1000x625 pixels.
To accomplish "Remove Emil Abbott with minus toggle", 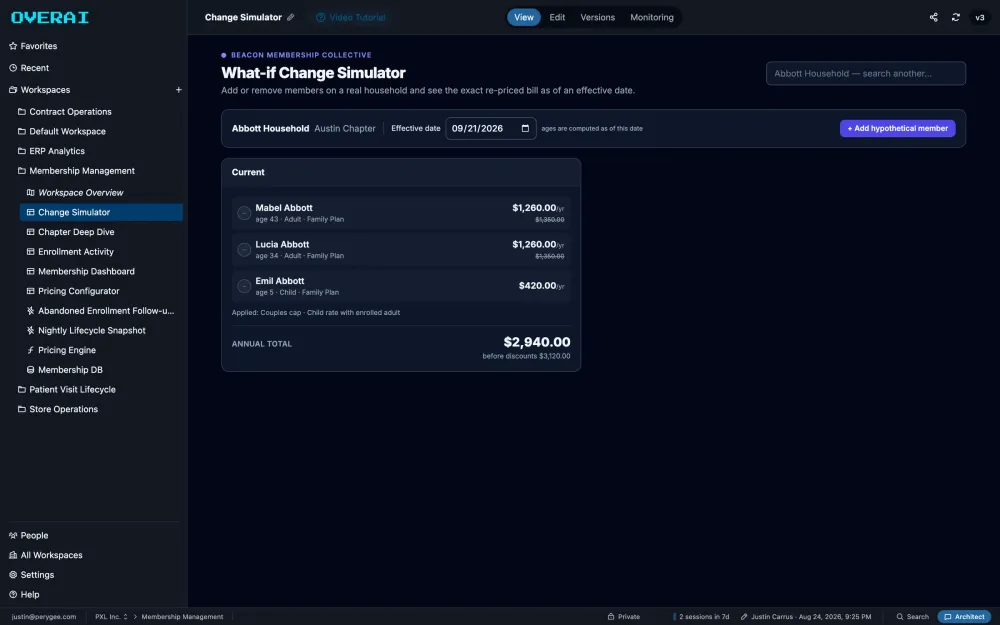I will pos(244,286).
